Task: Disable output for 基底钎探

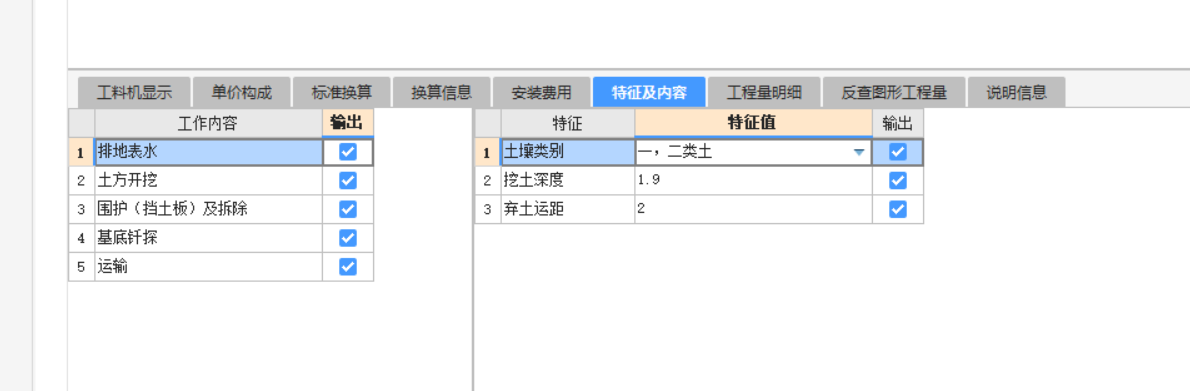Action: click(348, 238)
